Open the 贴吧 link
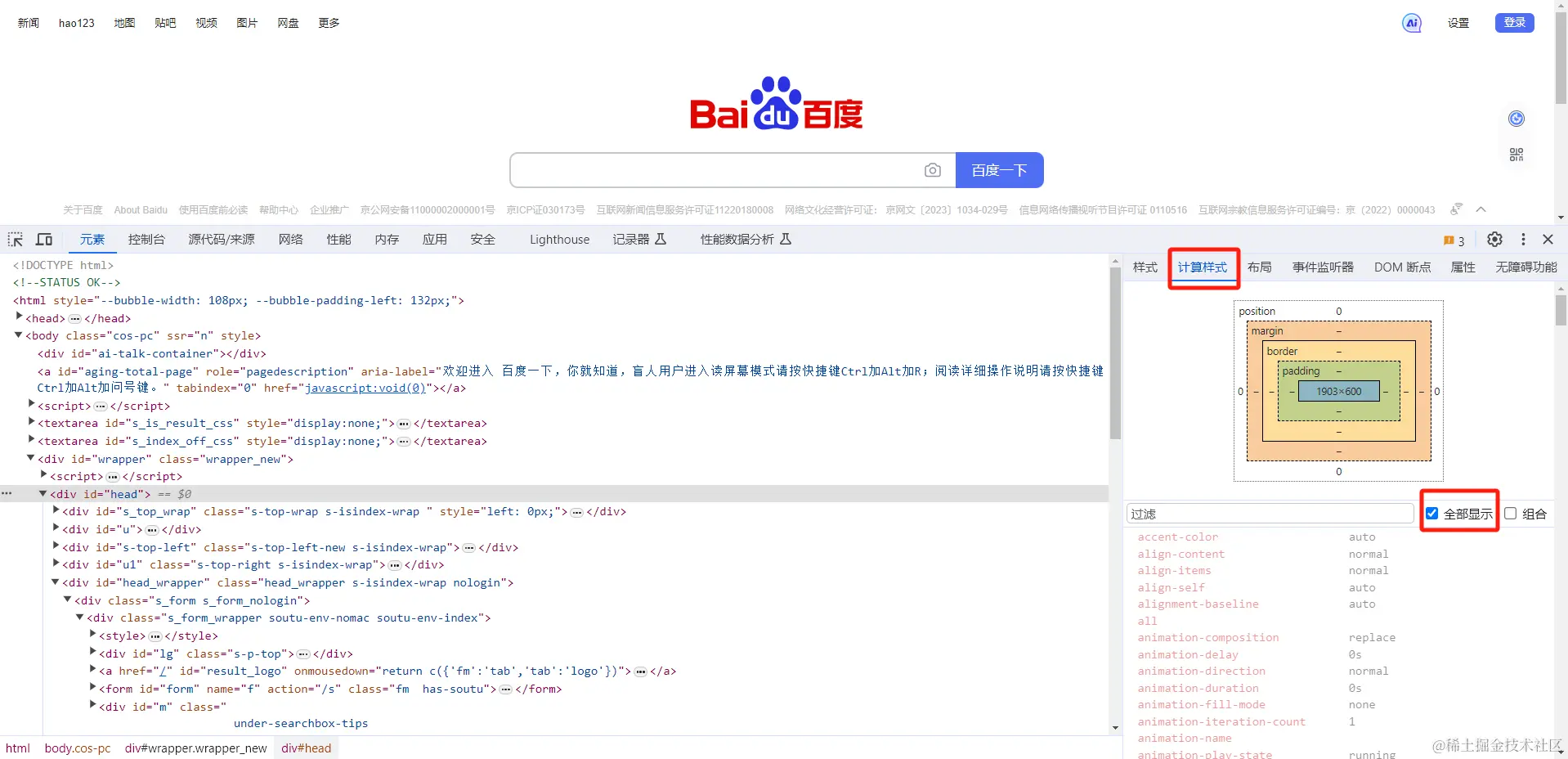The width and height of the screenshot is (1568, 759). [x=165, y=23]
